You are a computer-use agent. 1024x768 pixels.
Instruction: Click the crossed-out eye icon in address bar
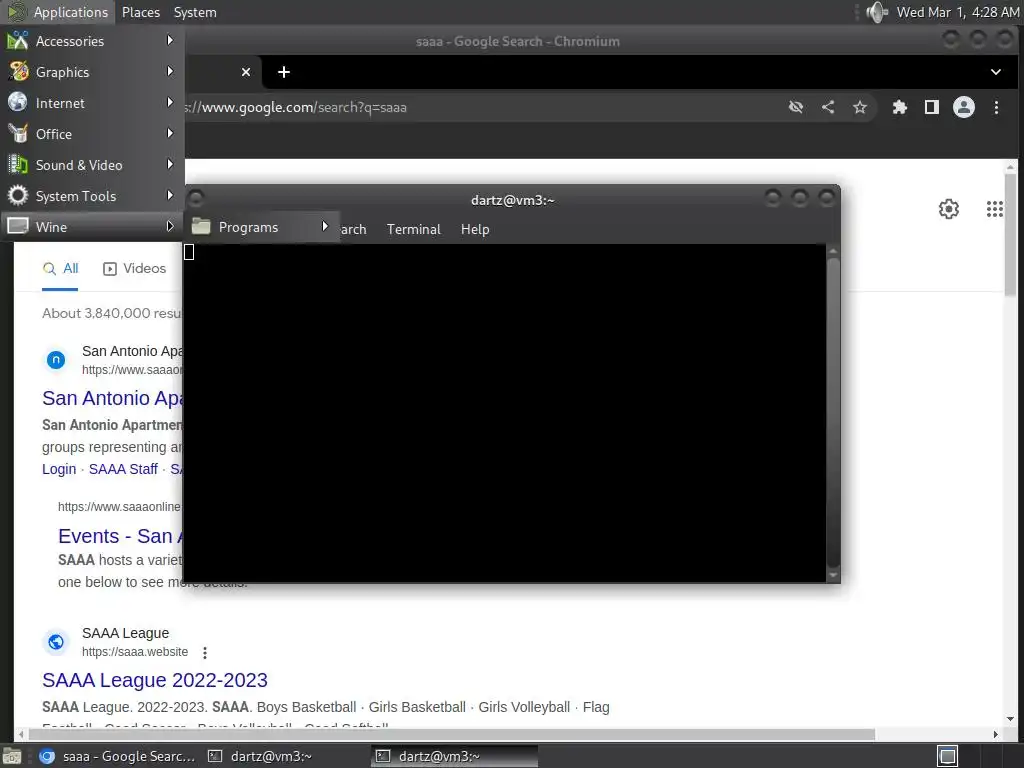pos(795,107)
